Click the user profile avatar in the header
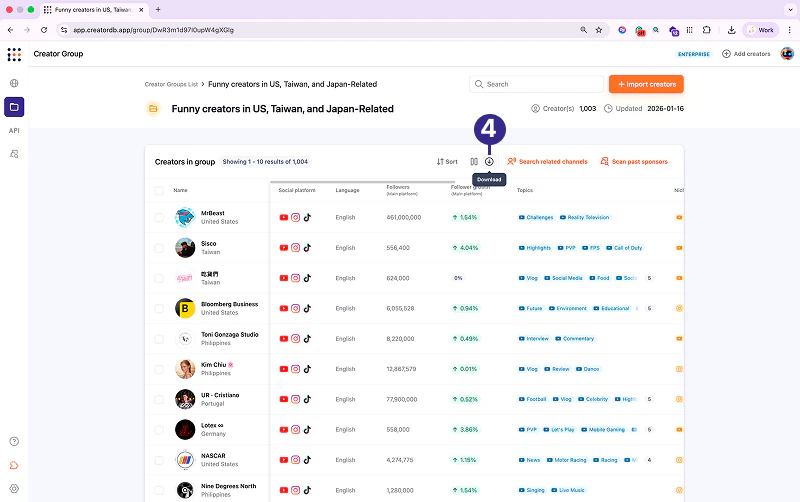The width and height of the screenshot is (800, 502). coord(787,54)
